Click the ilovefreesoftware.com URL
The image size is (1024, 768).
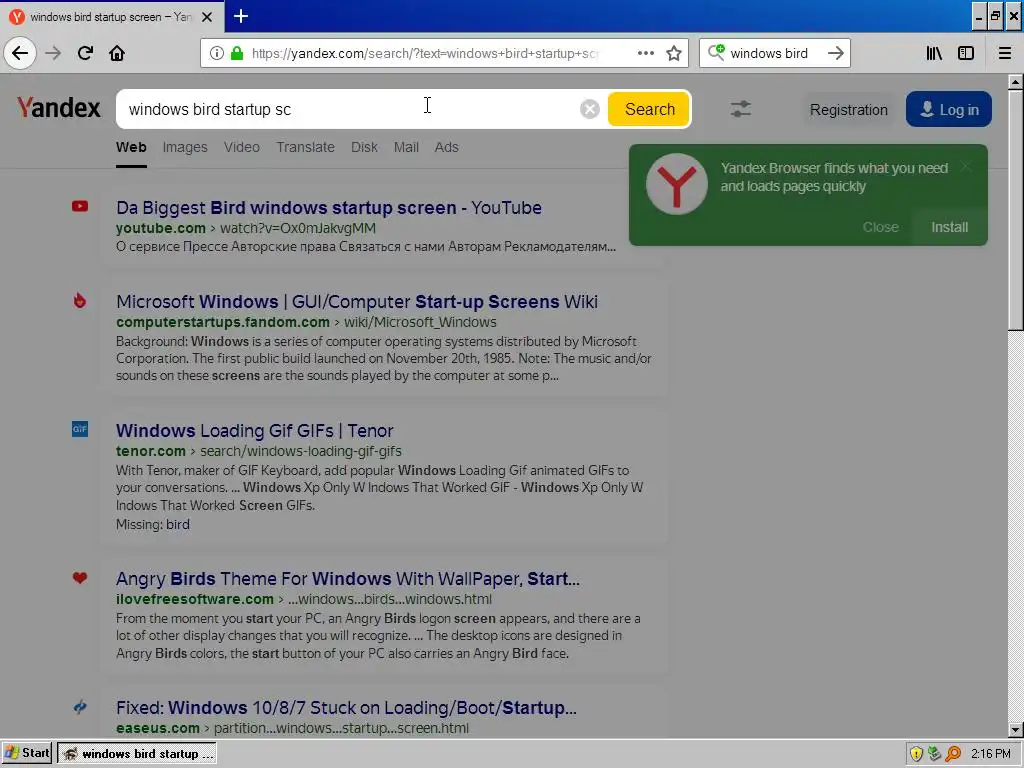point(195,599)
